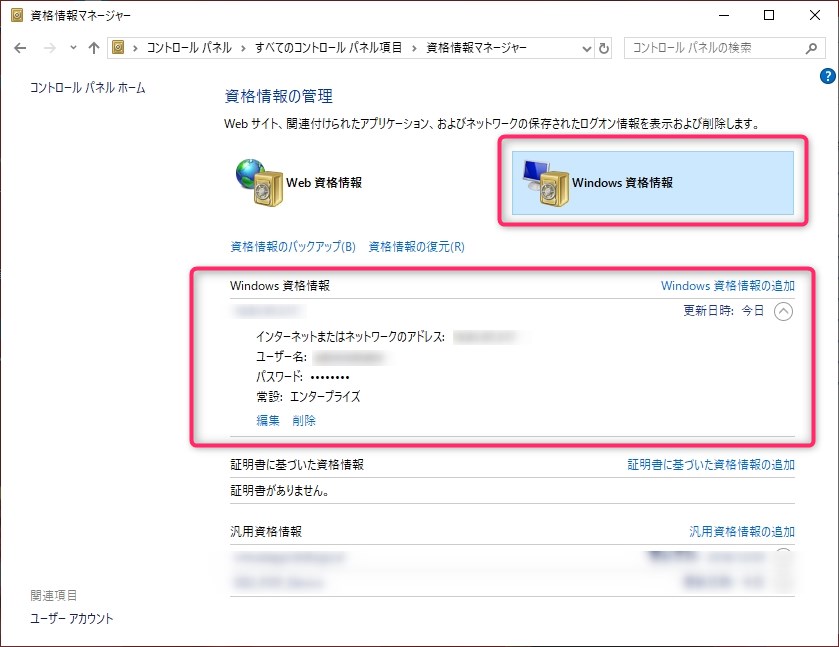Click 編集 for the Windows credential
The height and width of the screenshot is (647, 839).
click(x=268, y=421)
